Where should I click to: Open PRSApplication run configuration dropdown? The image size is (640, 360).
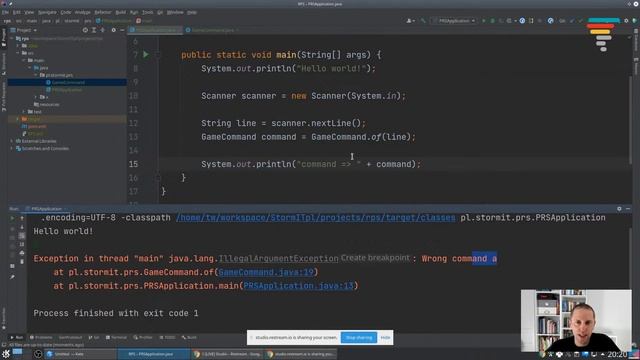pos(454,20)
